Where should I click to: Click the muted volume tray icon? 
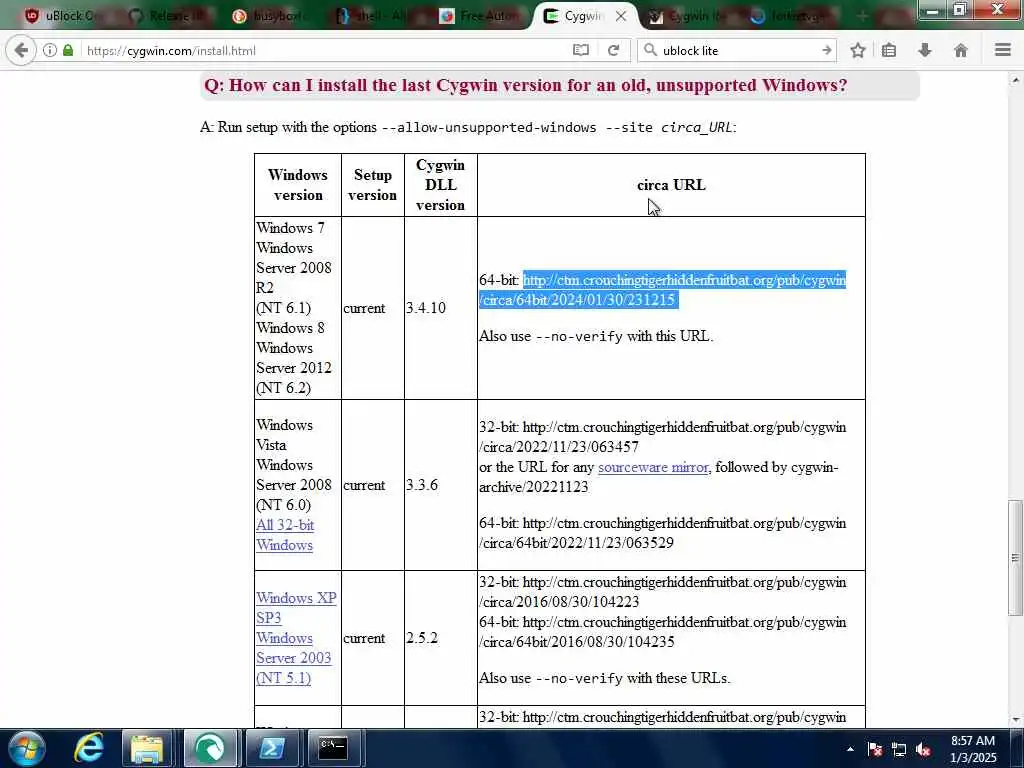click(923, 749)
